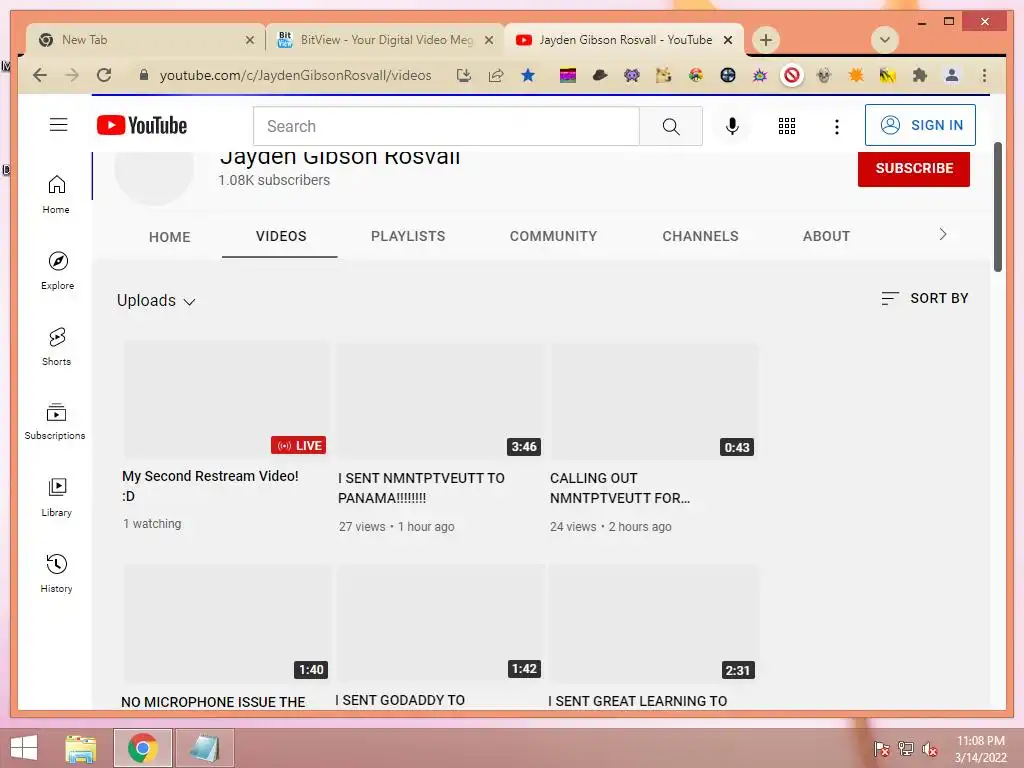Open Subscriptions in the sidebar
1024x768 pixels.
tap(56, 421)
